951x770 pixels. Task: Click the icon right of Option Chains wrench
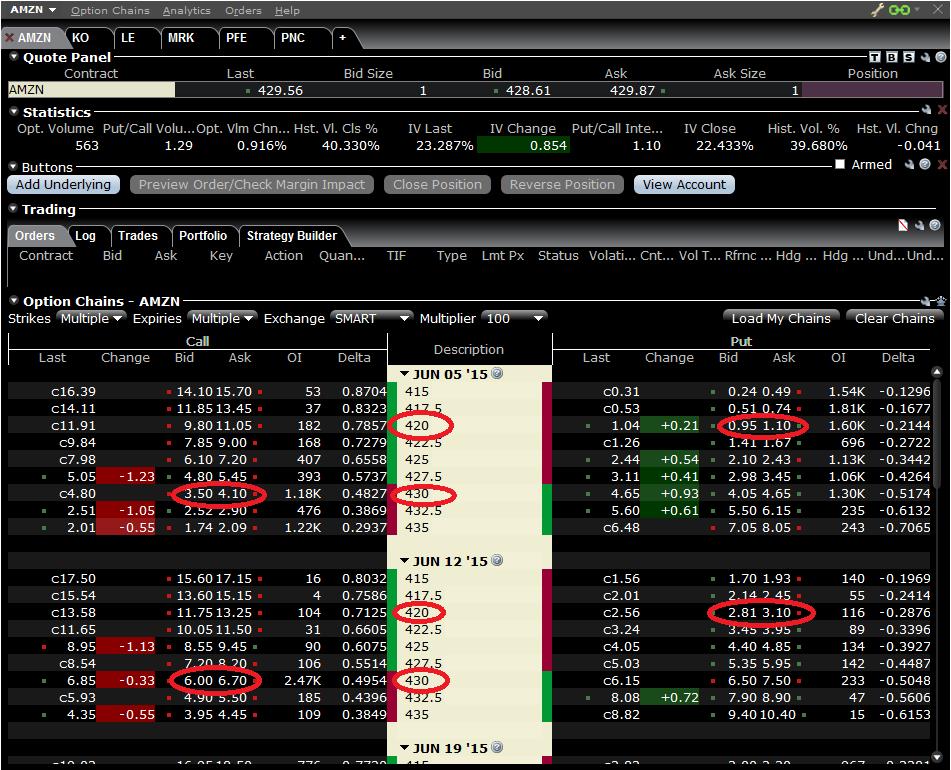click(x=941, y=301)
